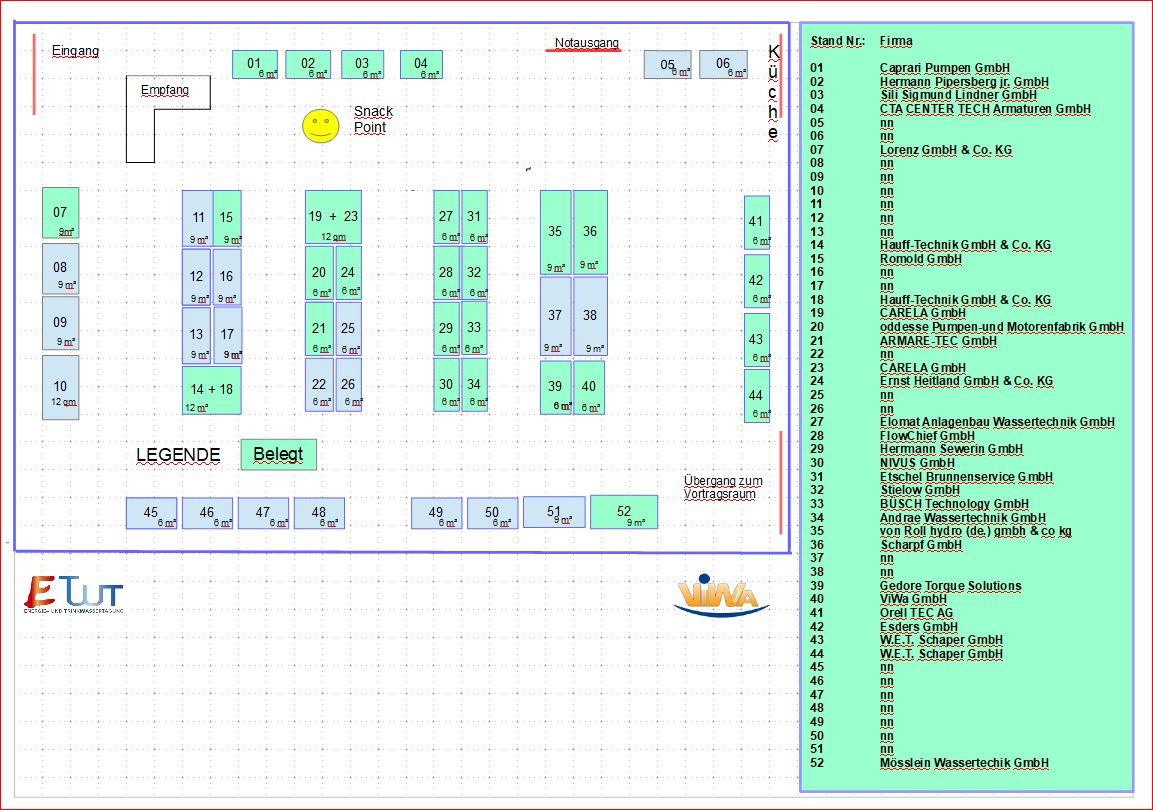Select booth 52 box
The image size is (1153, 810).
pos(624,512)
